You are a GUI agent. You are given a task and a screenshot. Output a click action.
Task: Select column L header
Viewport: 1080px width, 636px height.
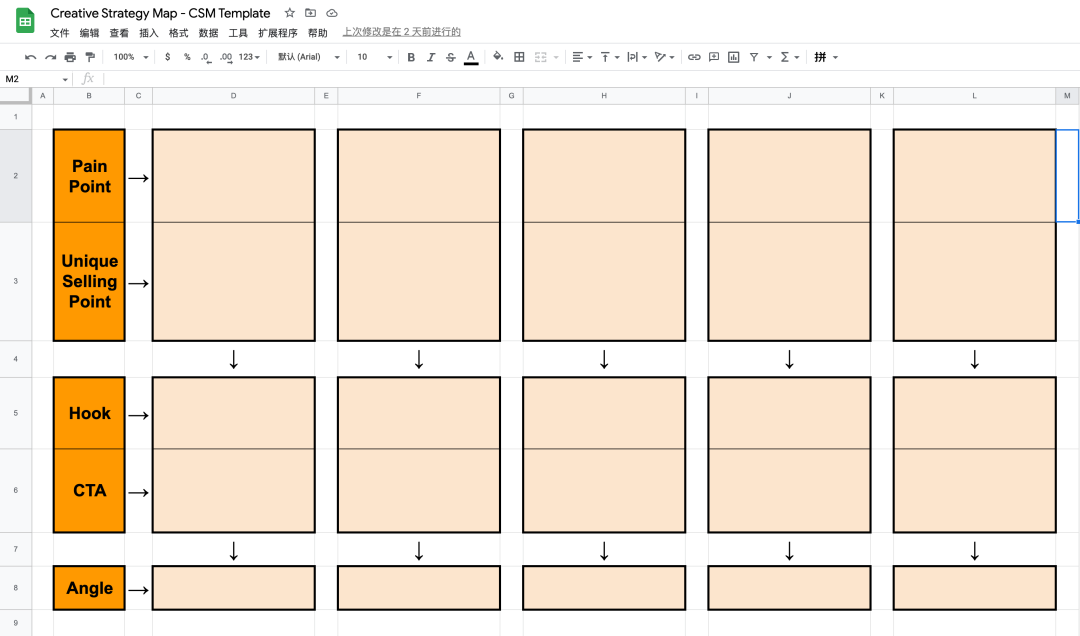coord(975,96)
